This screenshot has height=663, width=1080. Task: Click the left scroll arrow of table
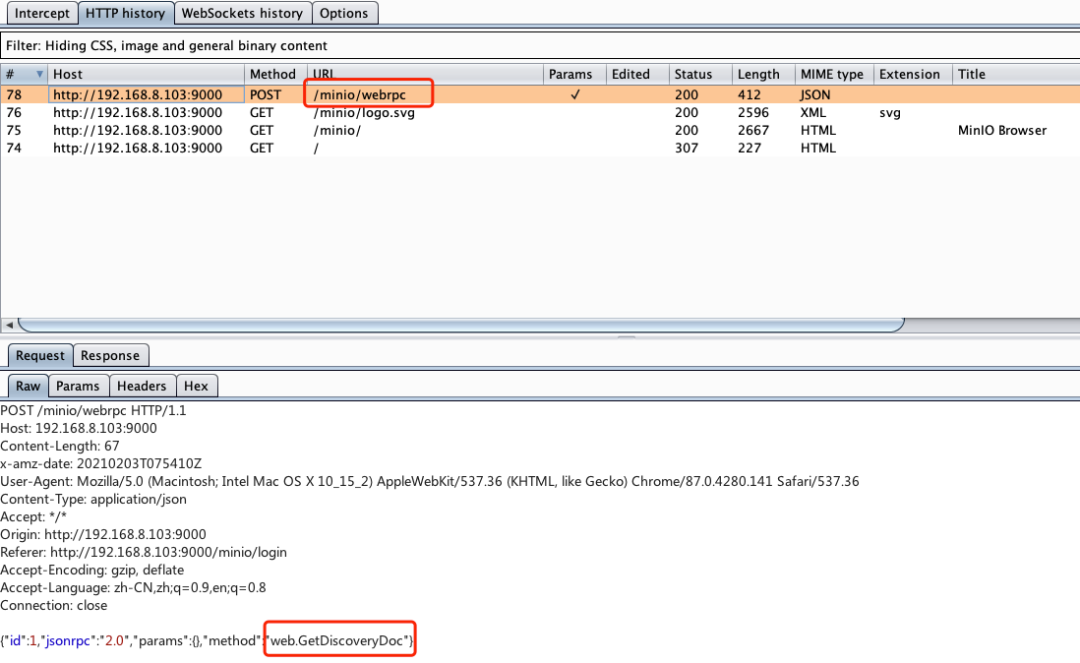8,325
